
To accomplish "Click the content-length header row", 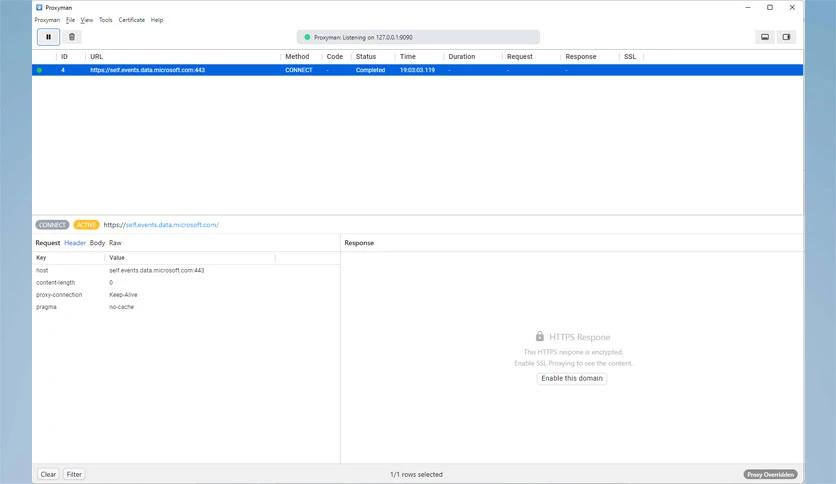I will (x=186, y=283).
